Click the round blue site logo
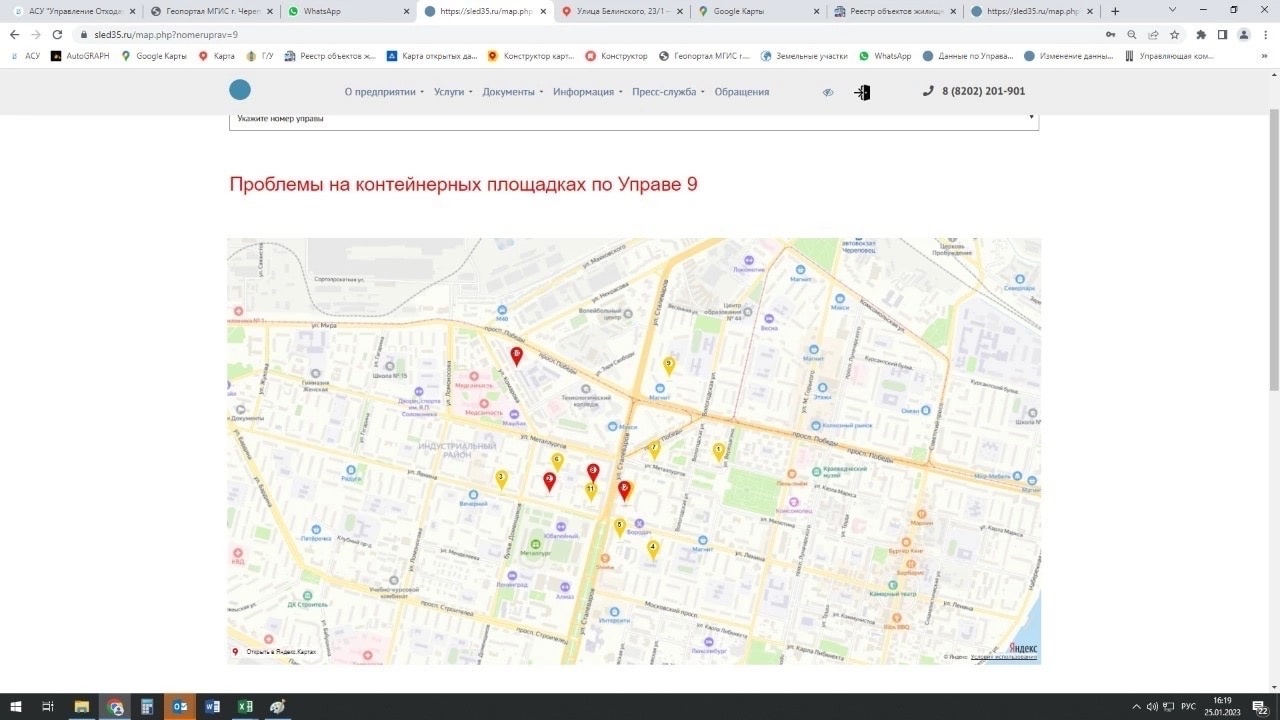Viewport: 1280px width, 720px height. click(240, 90)
